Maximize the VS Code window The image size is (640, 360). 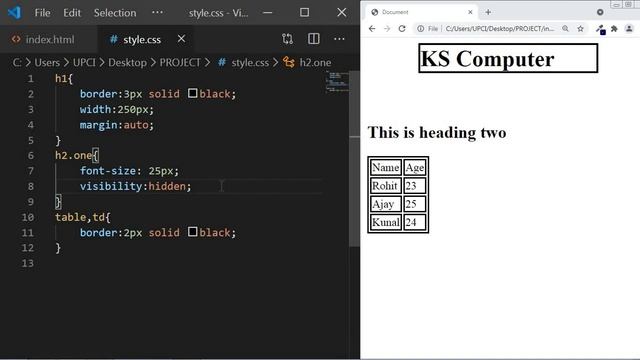coord(304,12)
